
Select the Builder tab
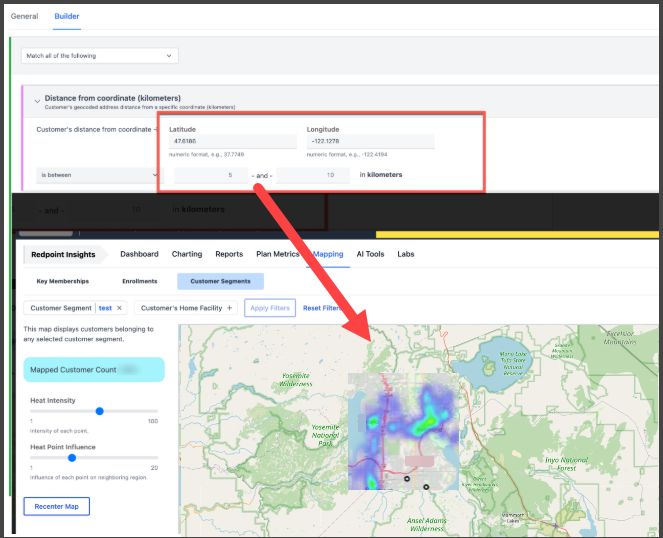[67, 17]
